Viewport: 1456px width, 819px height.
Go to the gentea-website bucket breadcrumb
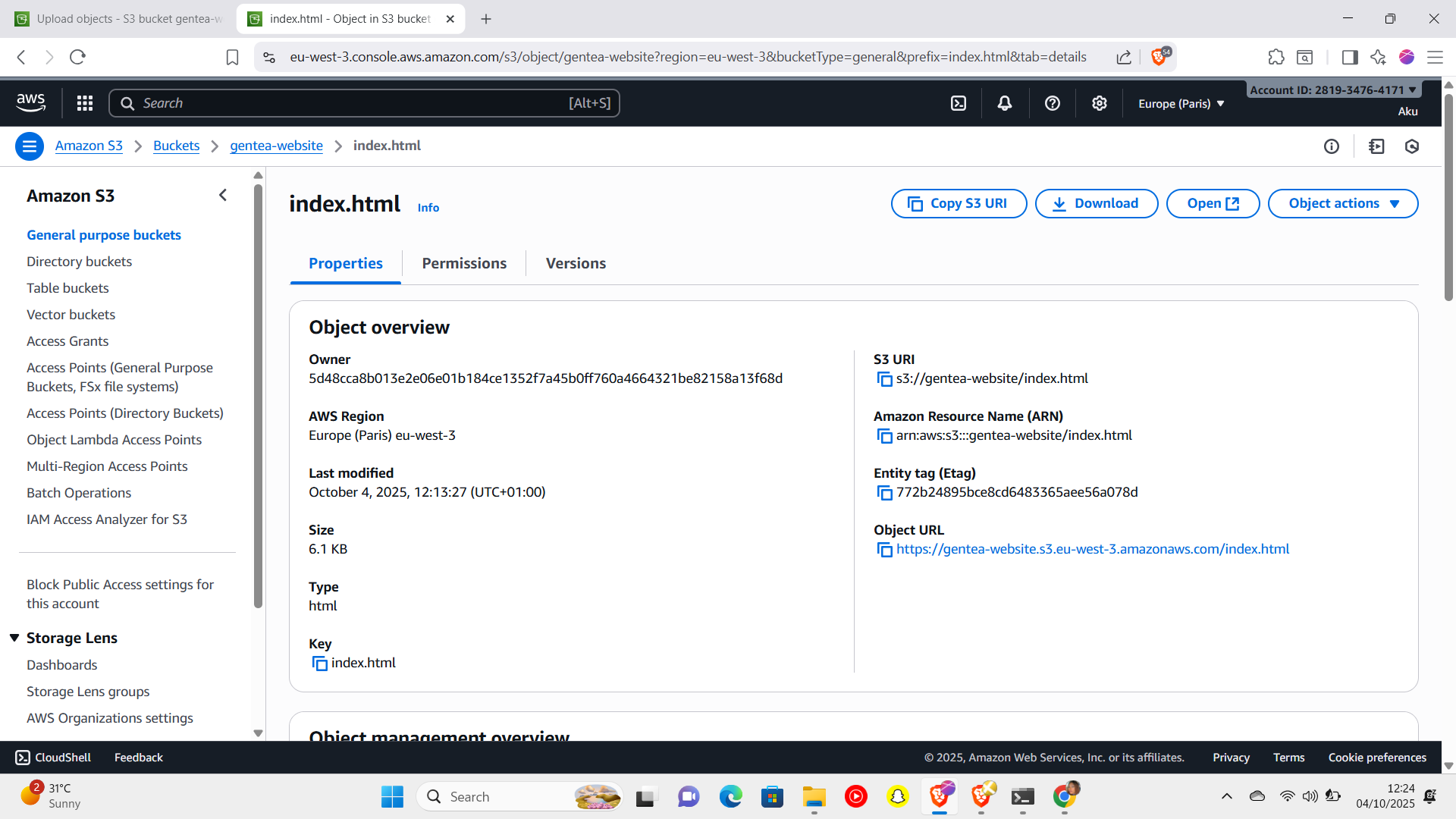click(x=276, y=146)
